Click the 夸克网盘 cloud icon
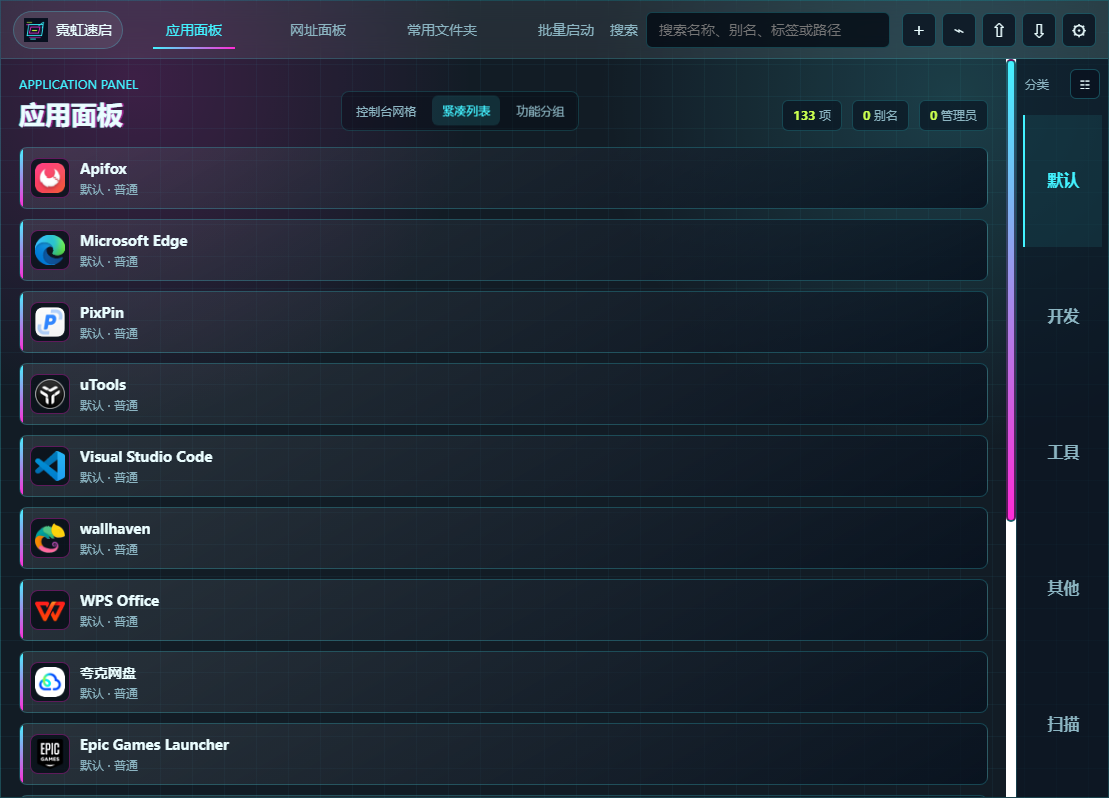This screenshot has height=798, width=1109. point(50,682)
